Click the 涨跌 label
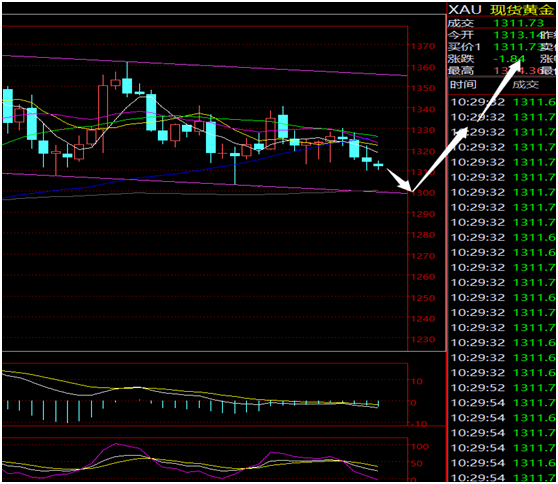The height and width of the screenshot is (484, 558). [x=460, y=59]
